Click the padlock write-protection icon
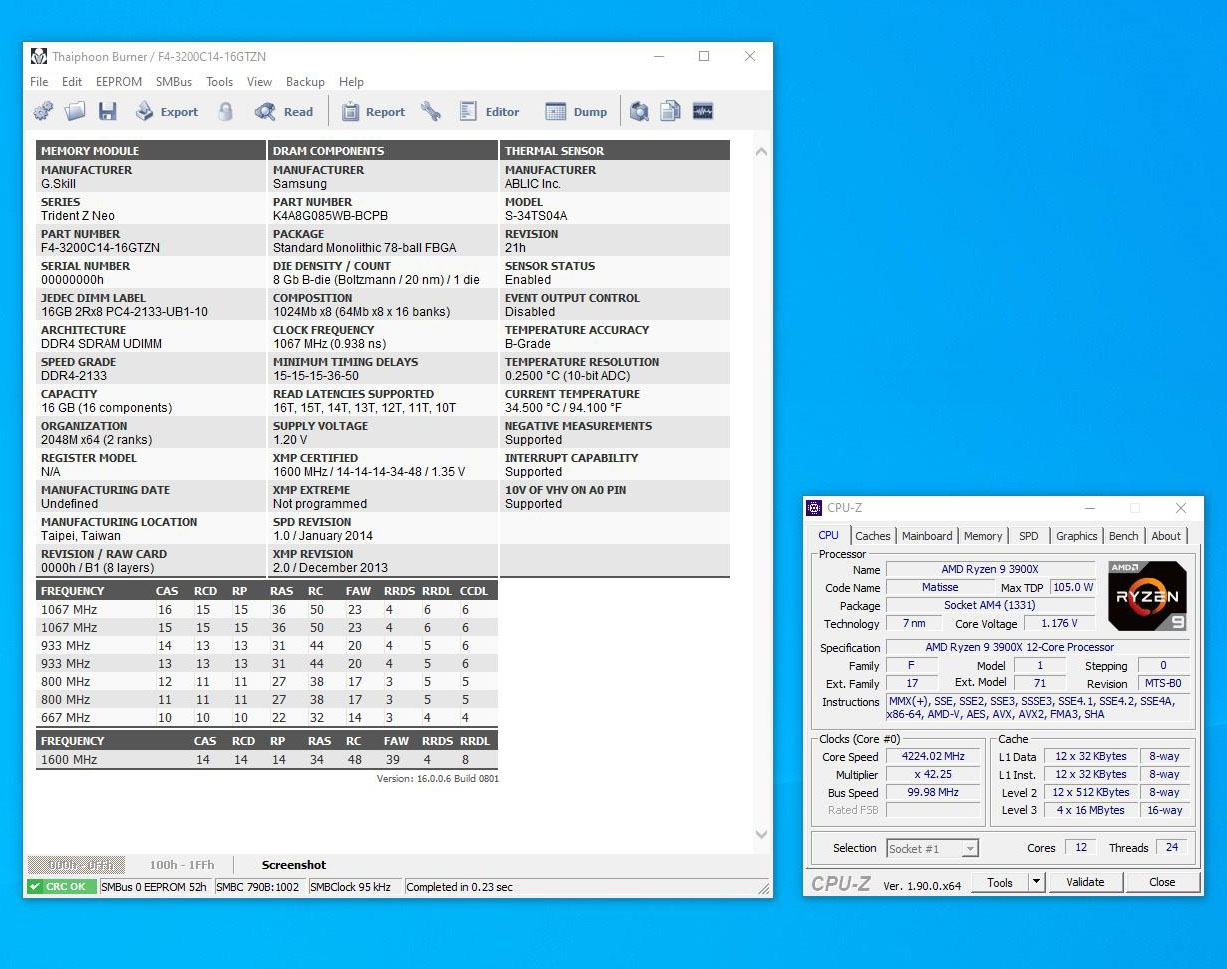This screenshot has height=969, width=1227. [226, 111]
